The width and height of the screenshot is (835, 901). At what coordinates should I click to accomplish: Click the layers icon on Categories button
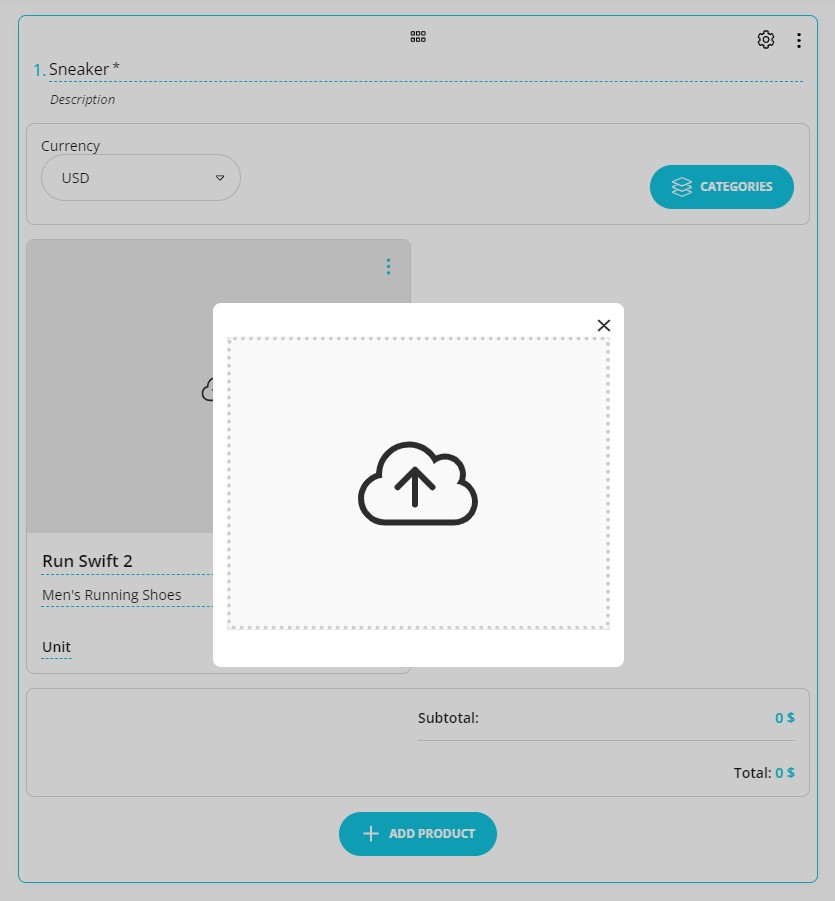(682, 187)
